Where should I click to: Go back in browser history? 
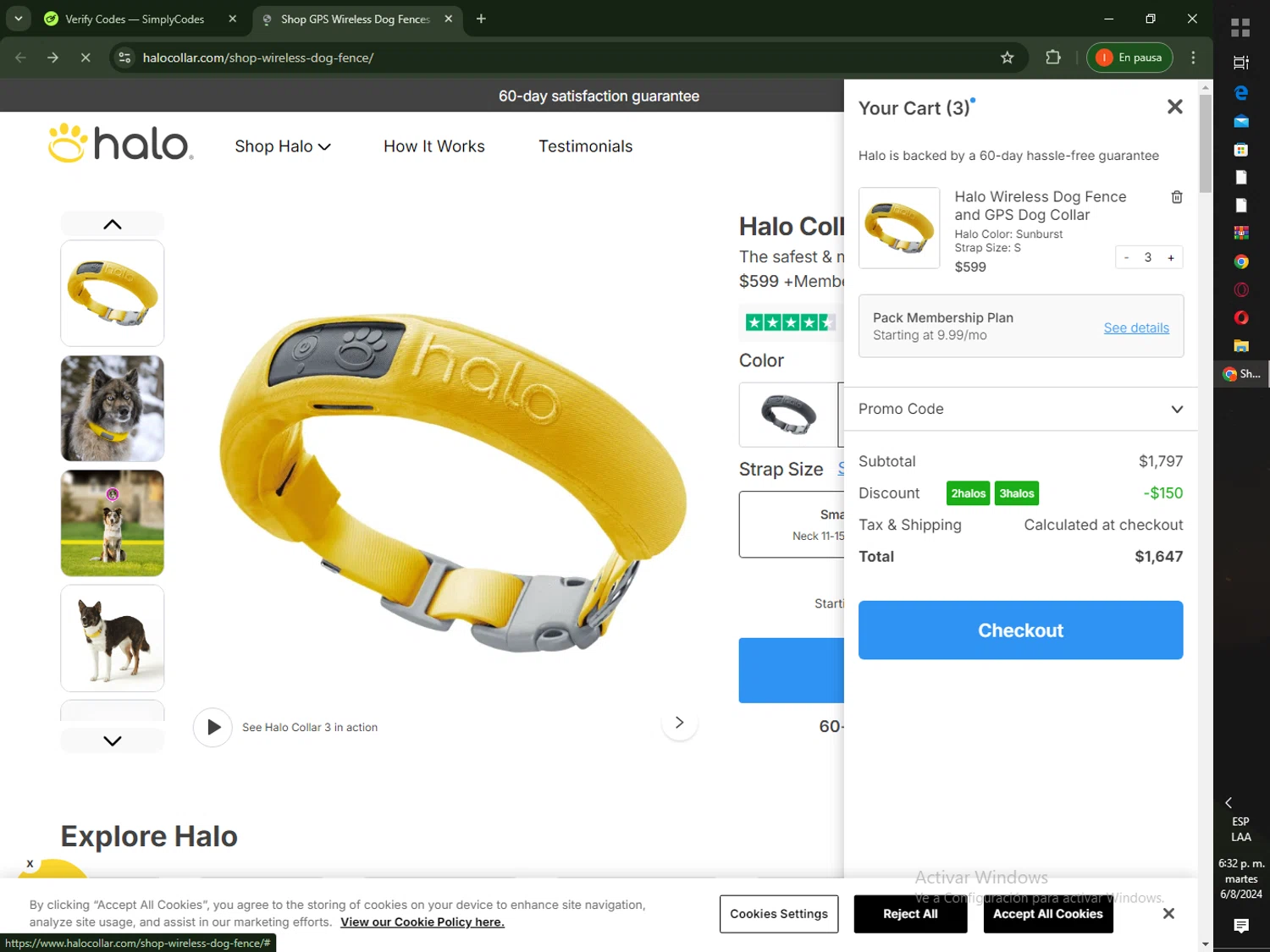[x=20, y=58]
